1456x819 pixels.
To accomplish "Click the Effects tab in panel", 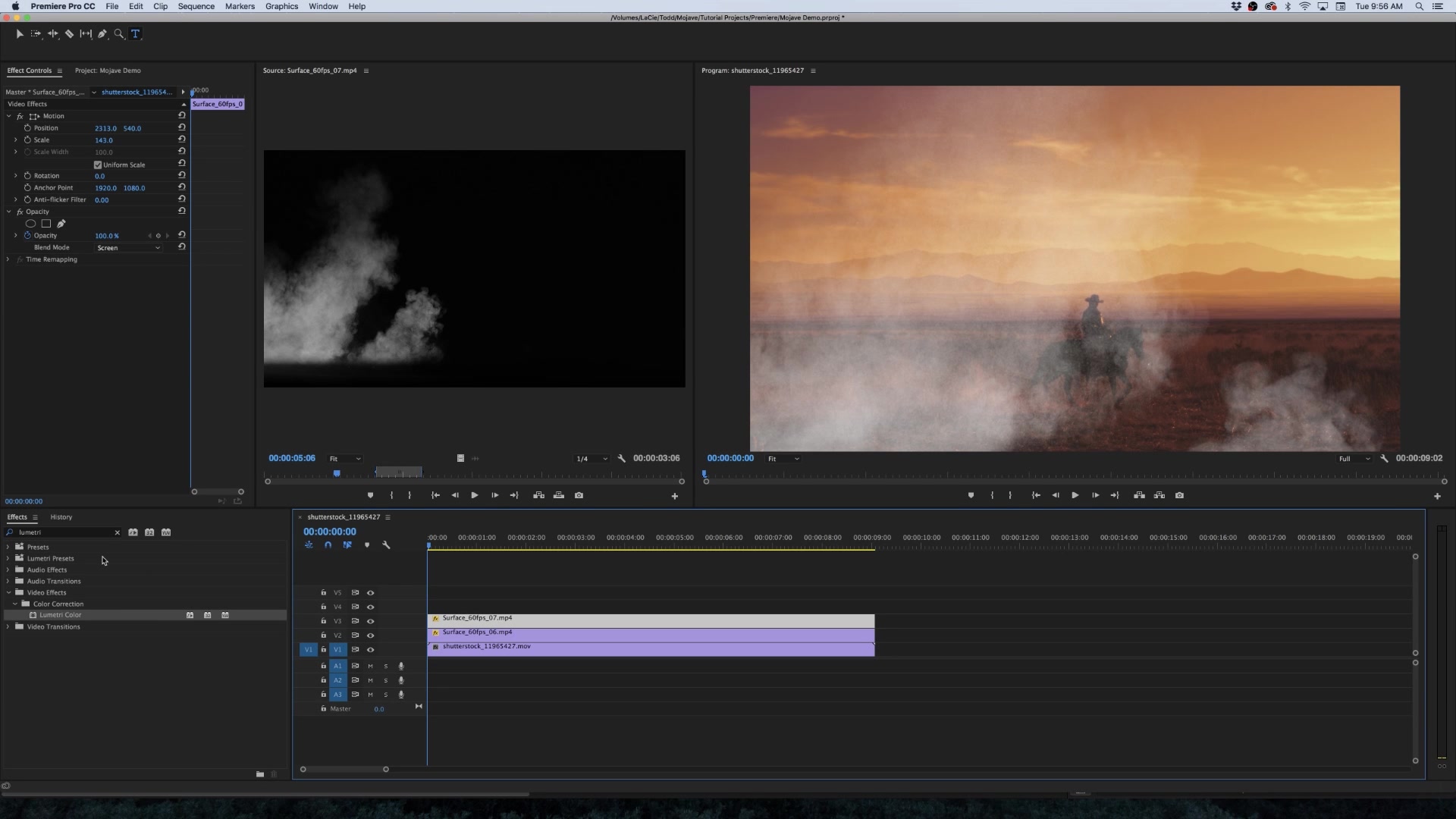I will click(x=17, y=517).
